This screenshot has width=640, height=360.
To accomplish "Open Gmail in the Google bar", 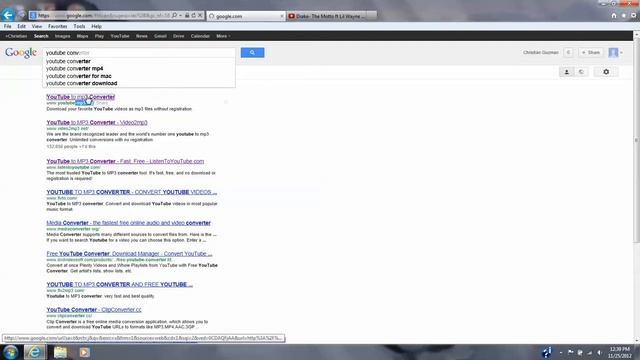I will coord(160,36).
